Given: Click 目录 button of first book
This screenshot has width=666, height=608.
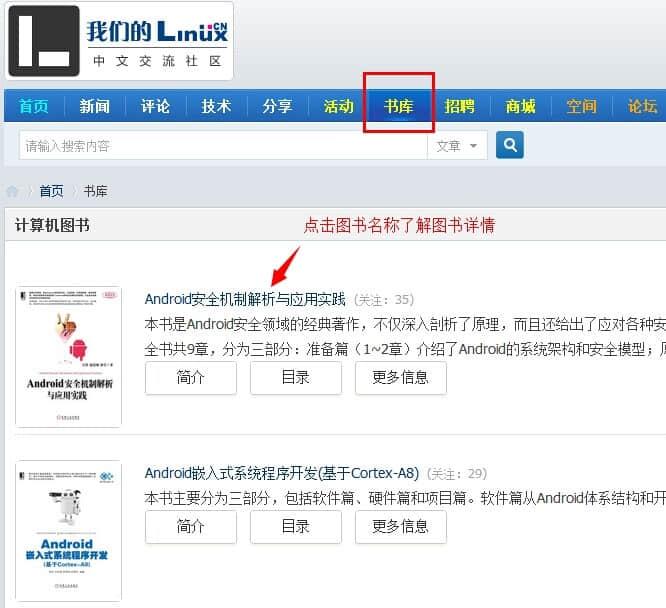Looking at the screenshot, I should click(x=296, y=378).
